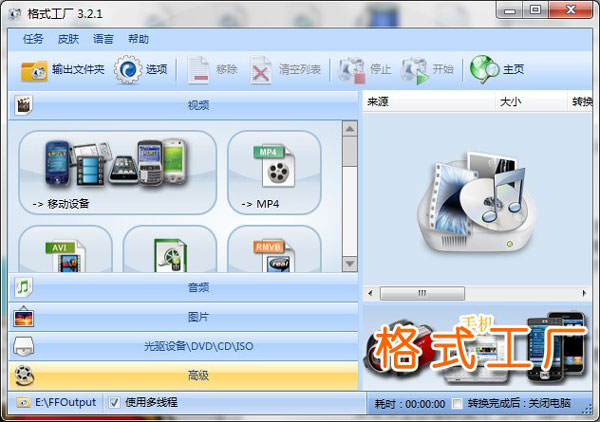Screen dimensions: 600x422
Task: Click the E:\FFOutput folder icon
Action: [23, 402]
